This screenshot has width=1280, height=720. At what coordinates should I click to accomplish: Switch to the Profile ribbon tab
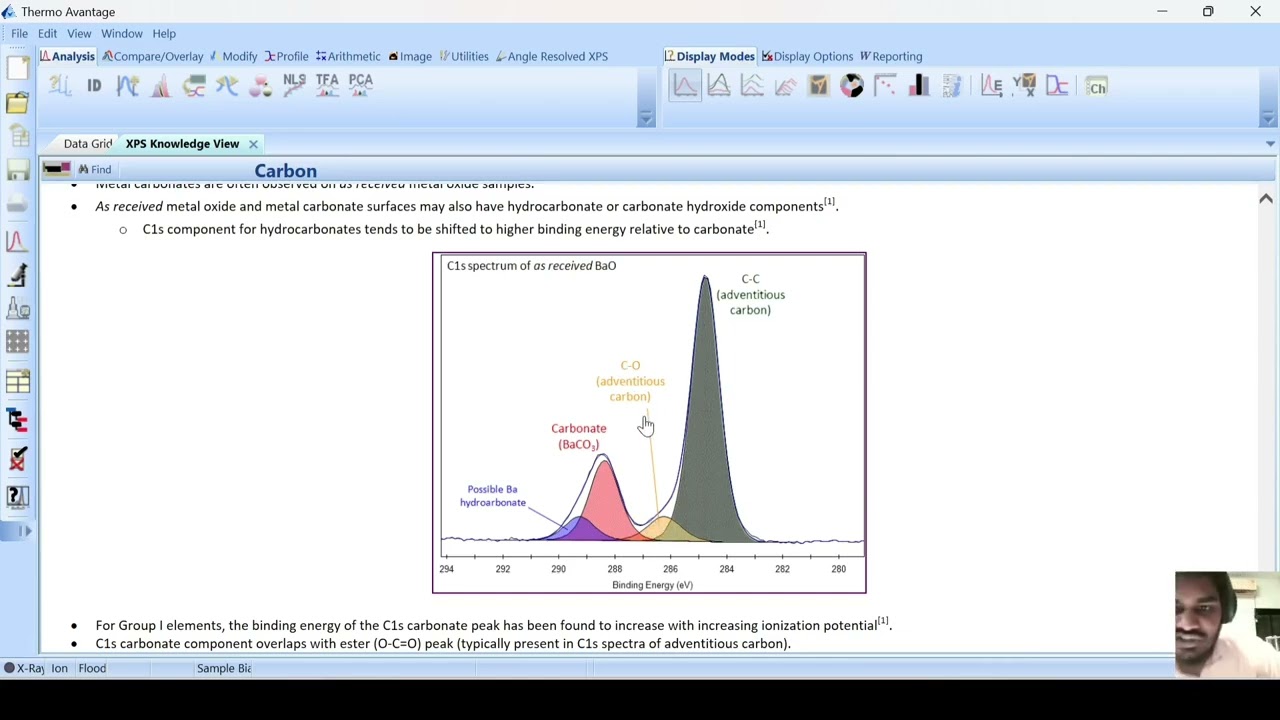[x=286, y=56]
